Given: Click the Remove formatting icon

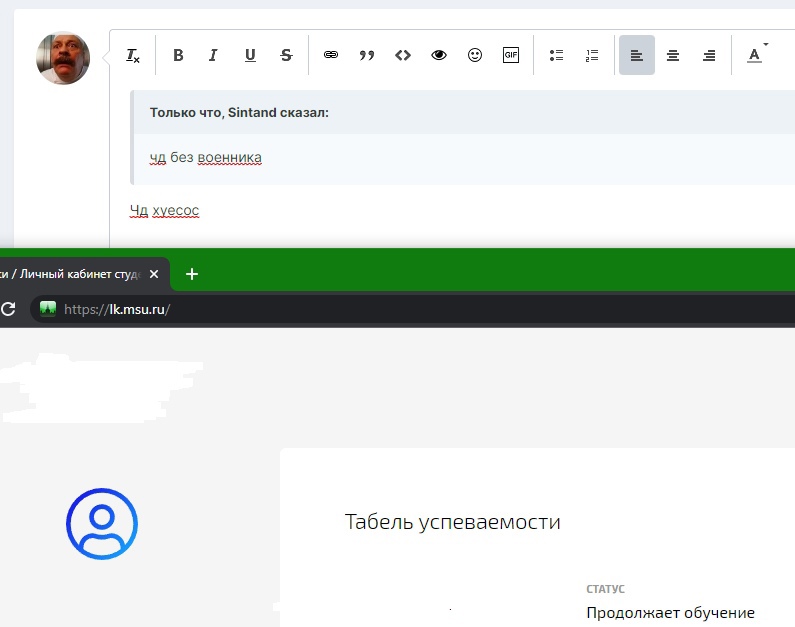Looking at the screenshot, I should click(133, 56).
